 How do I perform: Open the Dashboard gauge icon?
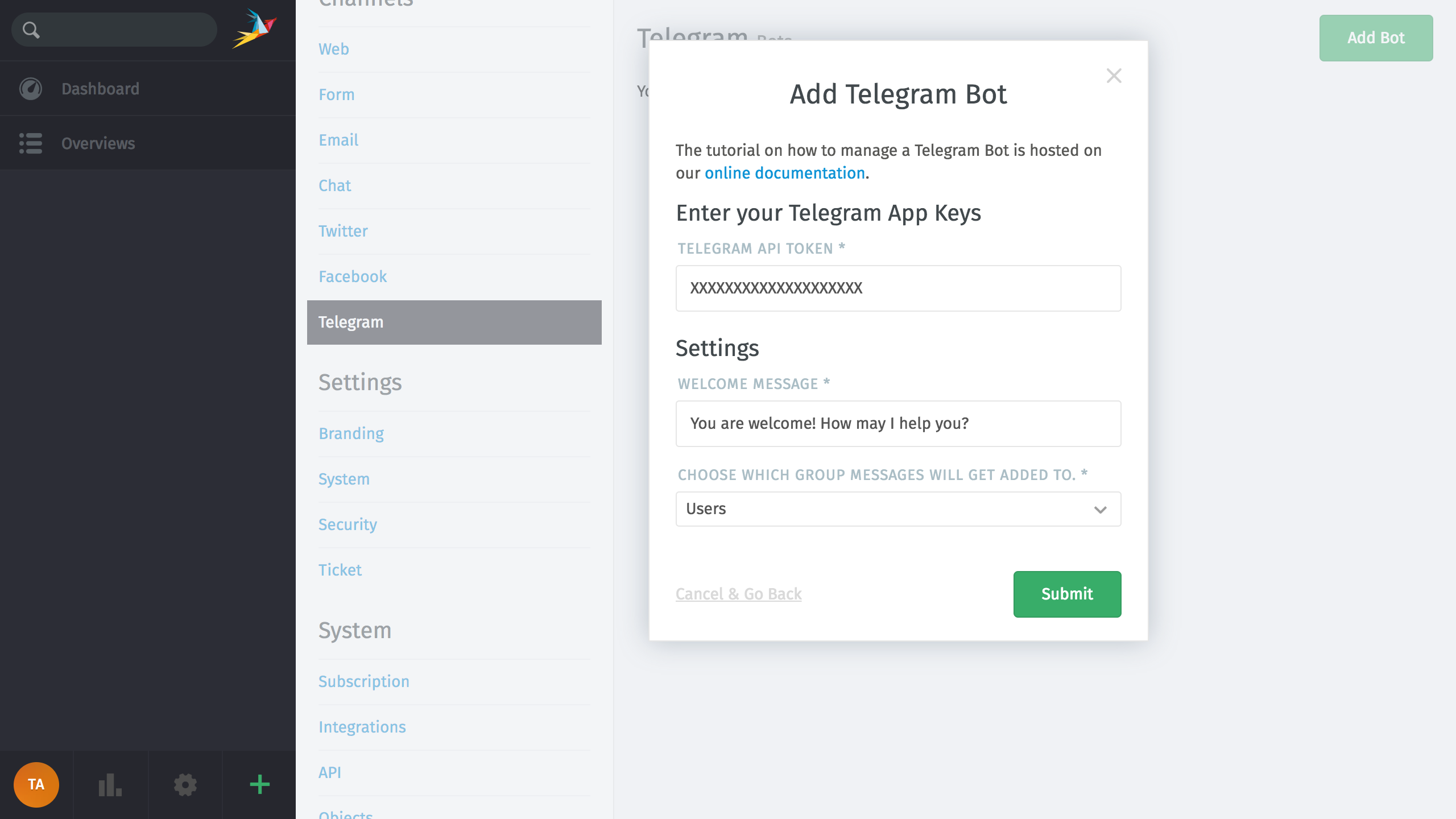[x=31, y=89]
